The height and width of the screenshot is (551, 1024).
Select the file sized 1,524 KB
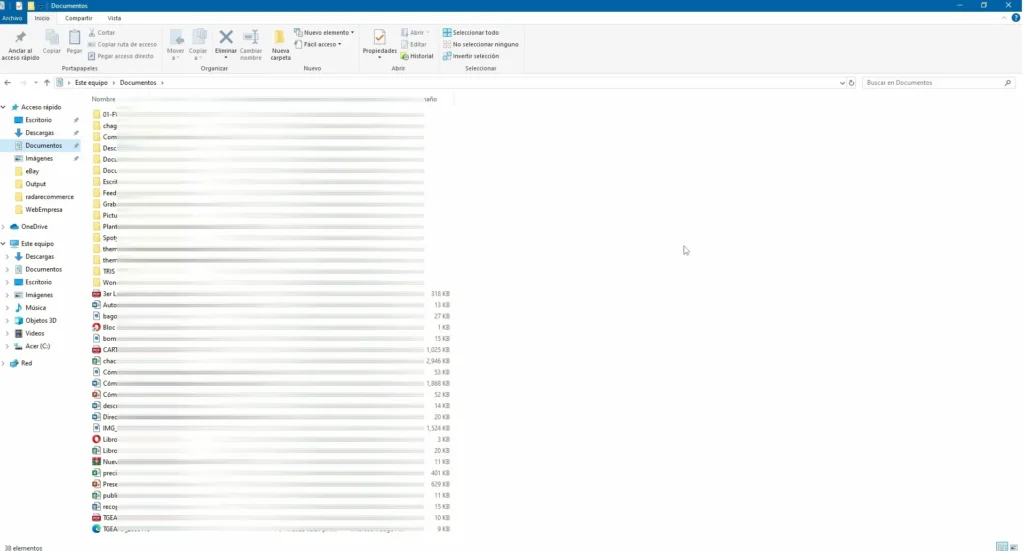(x=270, y=428)
